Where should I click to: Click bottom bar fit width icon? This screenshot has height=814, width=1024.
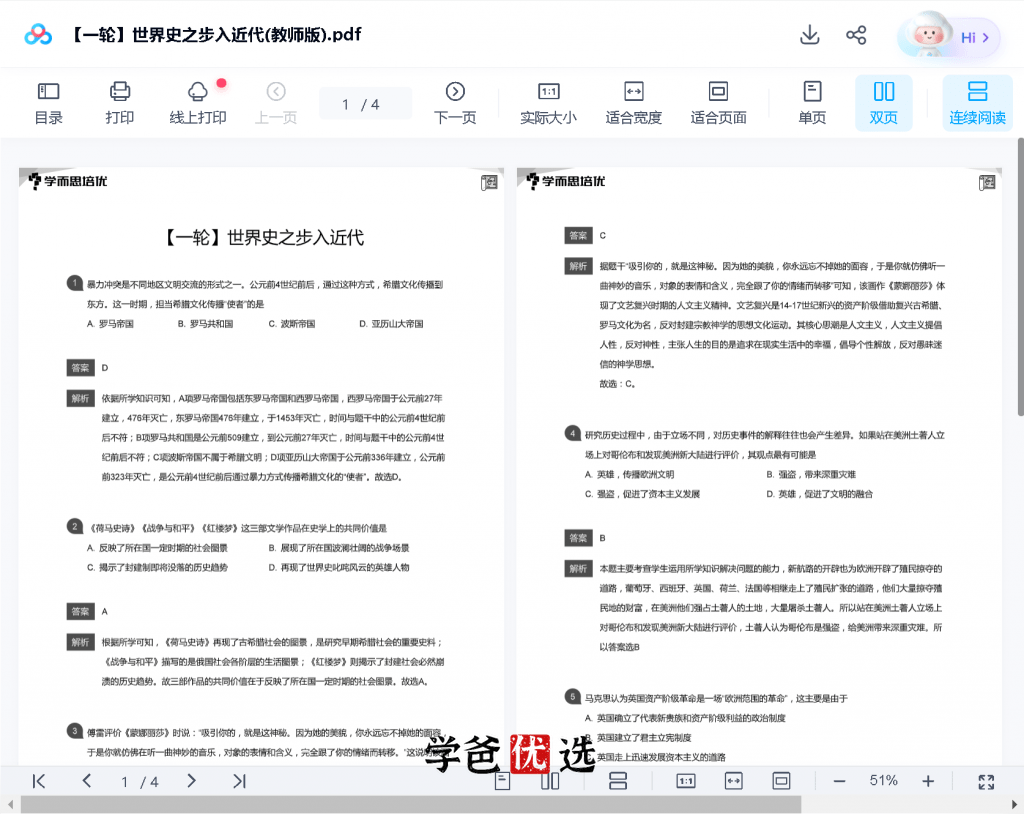[x=733, y=781]
